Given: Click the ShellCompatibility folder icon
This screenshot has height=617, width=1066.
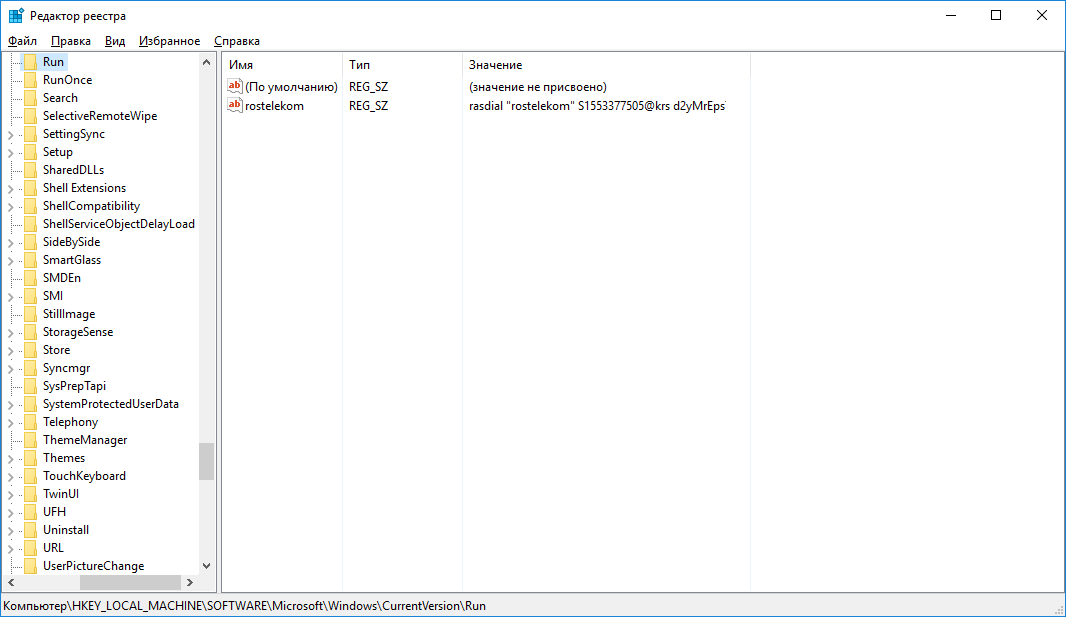Looking at the screenshot, I should 31,206.
